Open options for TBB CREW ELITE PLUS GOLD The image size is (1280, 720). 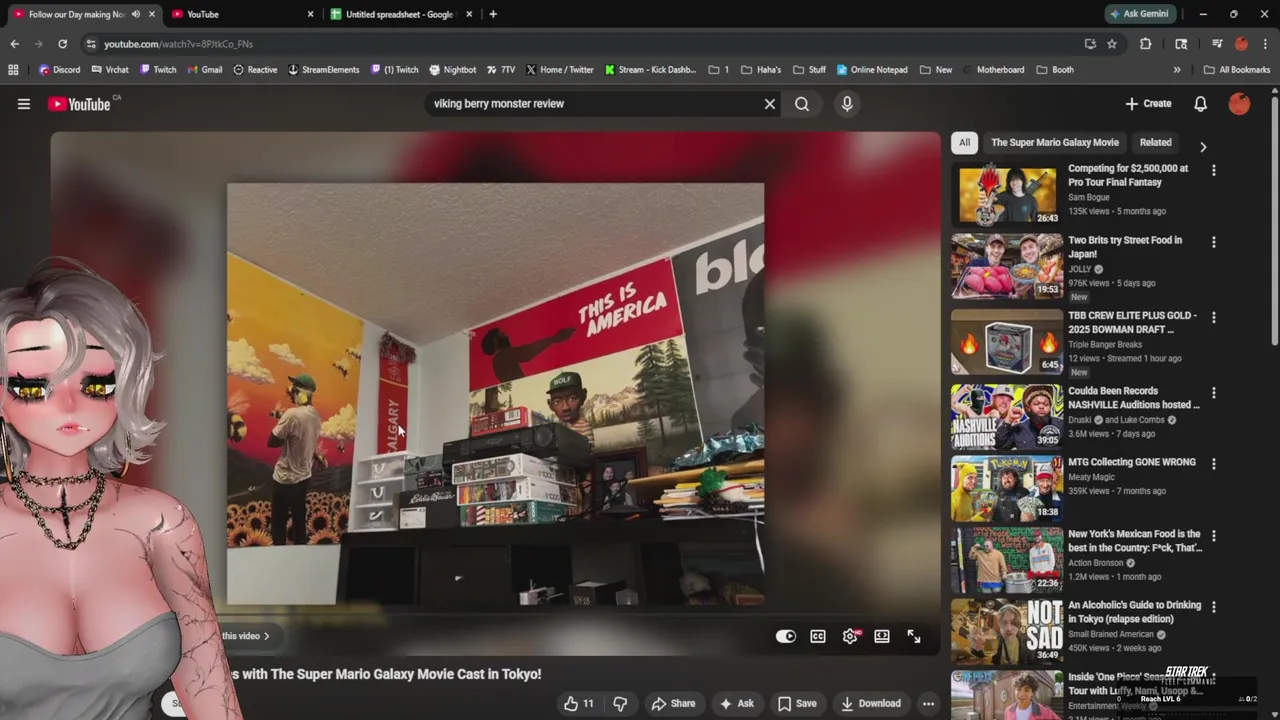(1214, 317)
